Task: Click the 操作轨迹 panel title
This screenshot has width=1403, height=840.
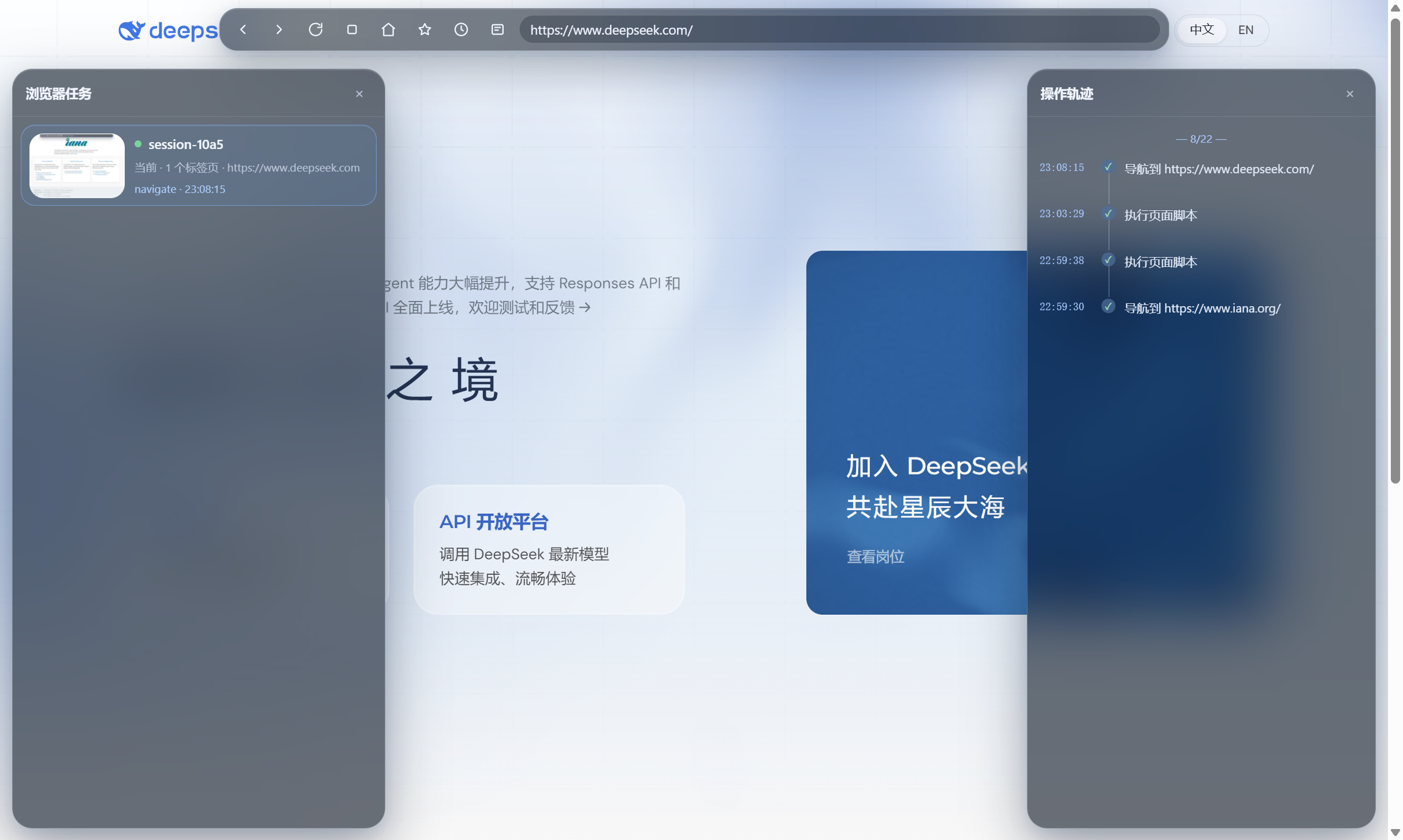Action: tap(1066, 94)
